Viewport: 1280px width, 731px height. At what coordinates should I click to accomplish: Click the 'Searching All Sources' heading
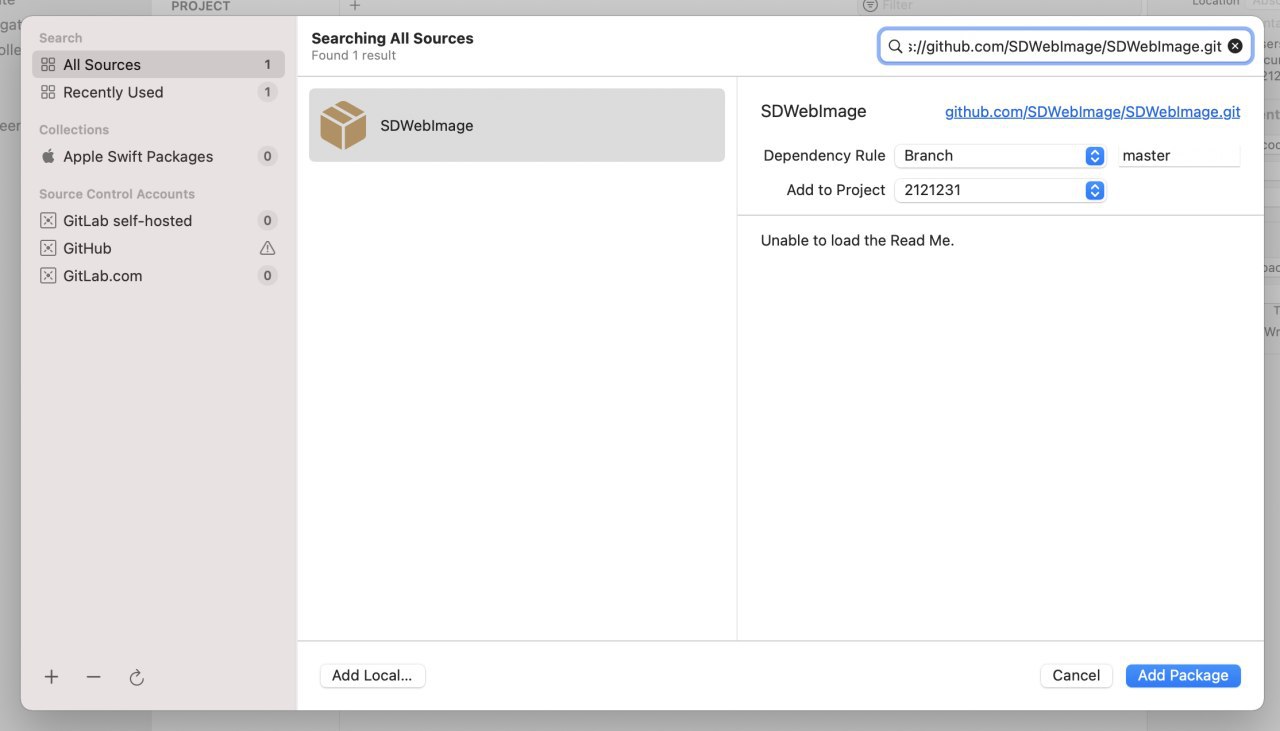pyautogui.click(x=392, y=38)
